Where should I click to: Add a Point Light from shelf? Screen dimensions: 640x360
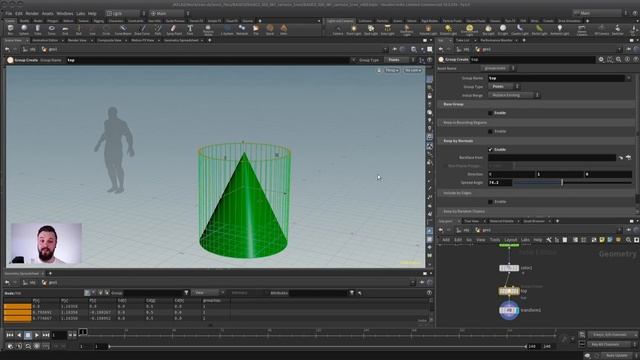coord(353,29)
